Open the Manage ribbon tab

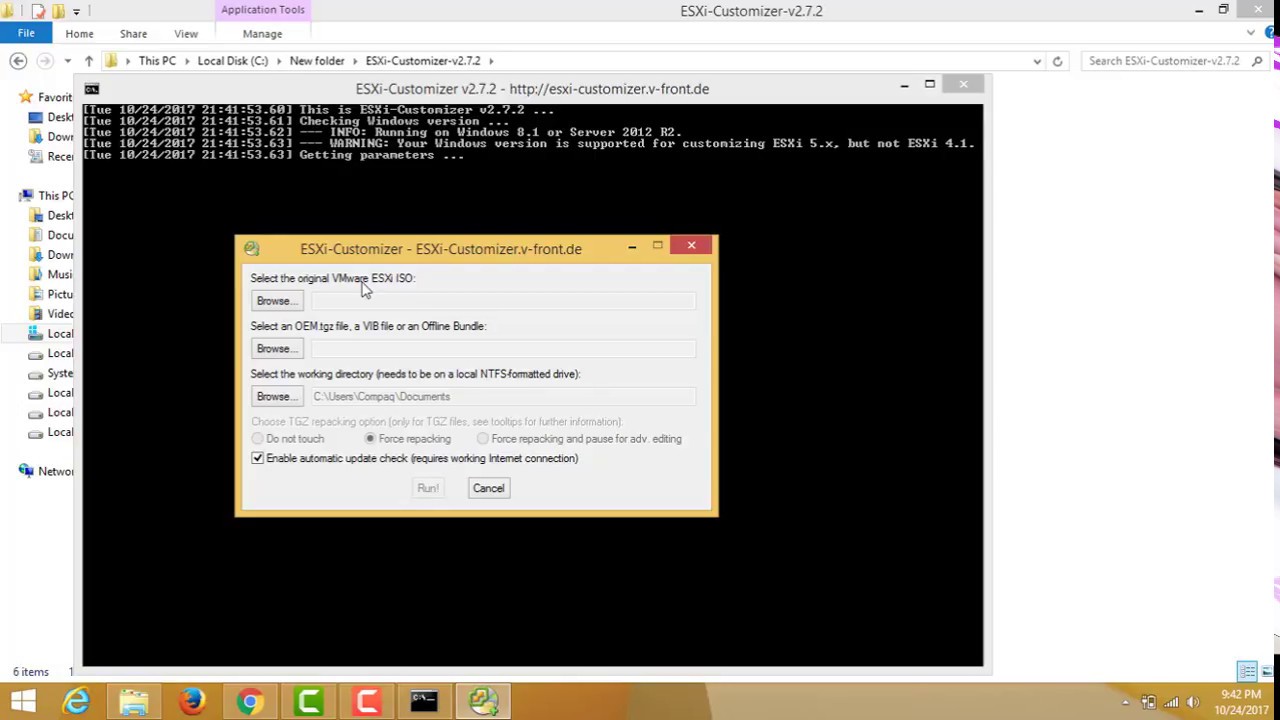click(x=262, y=34)
